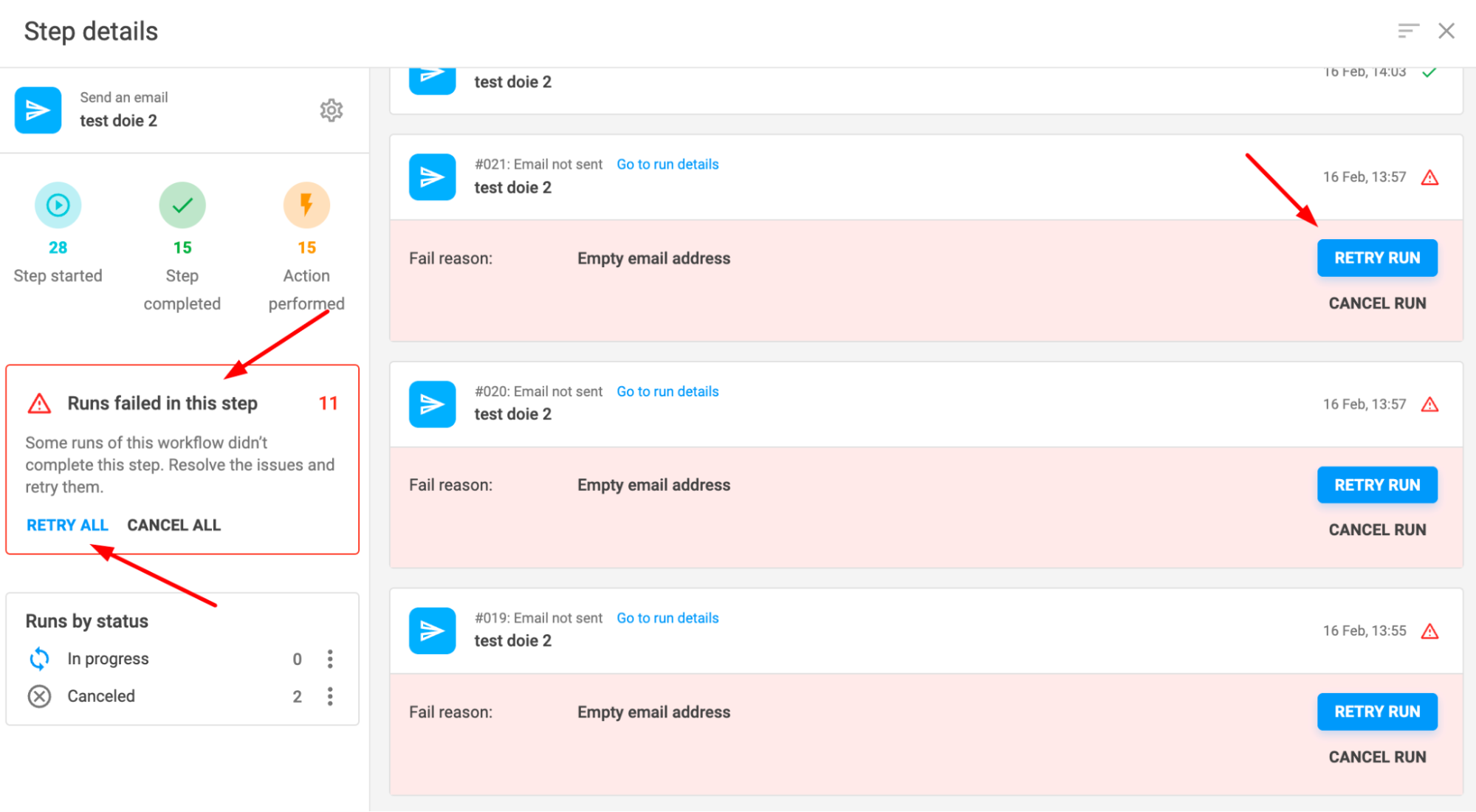1476x812 pixels.
Task: Cancel all failed runs
Action: [174, 525]
